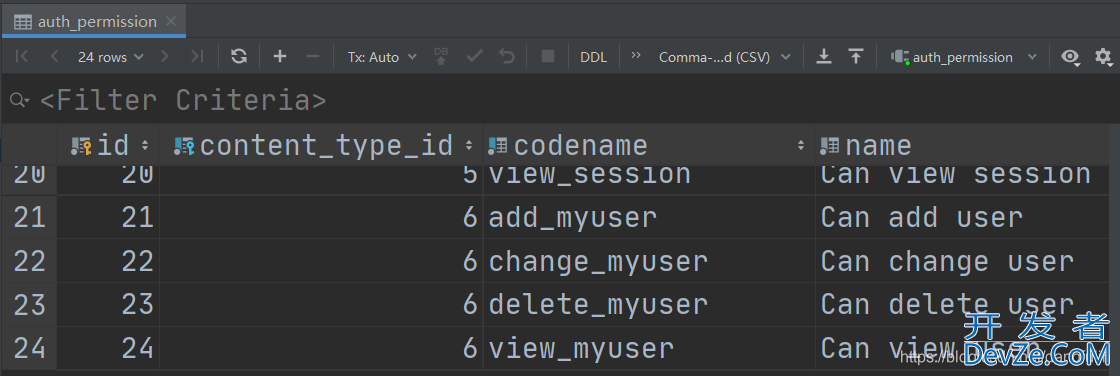The image size is (1120, 376).
Task: Reload the table data
Action: 239,56
